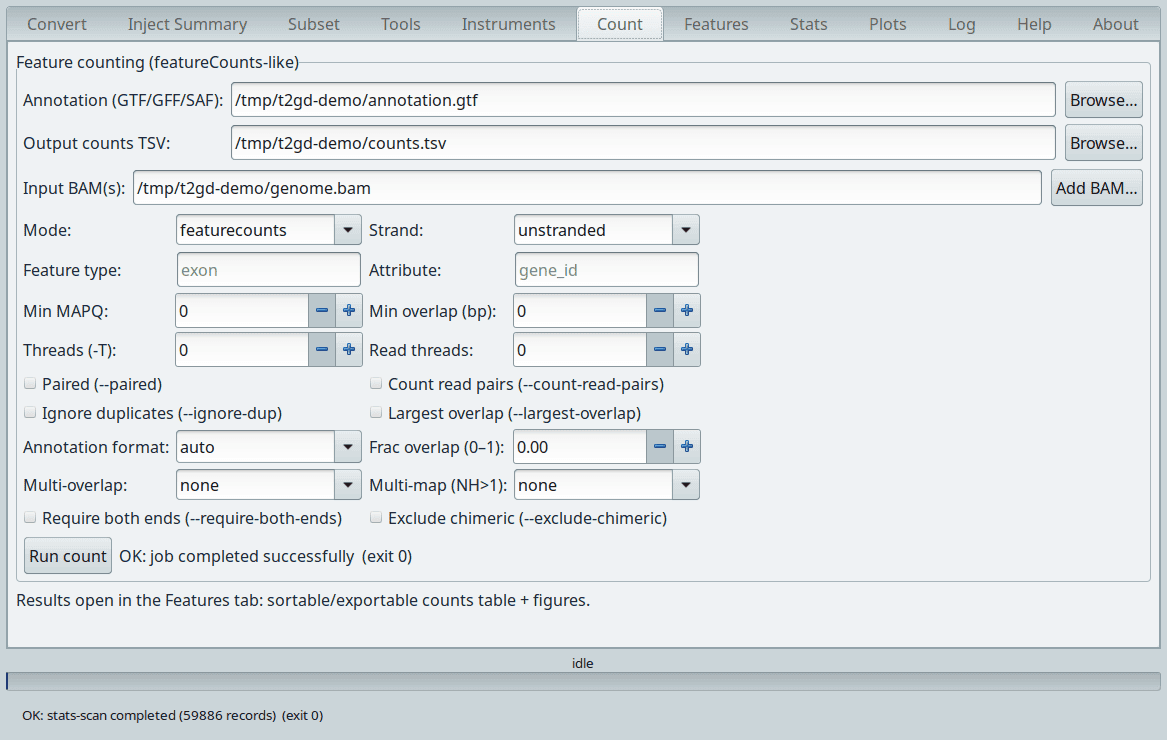The height and width of the screenshot is (740, 1167).
Task: Click the Run count button
Action: (68, 556)
